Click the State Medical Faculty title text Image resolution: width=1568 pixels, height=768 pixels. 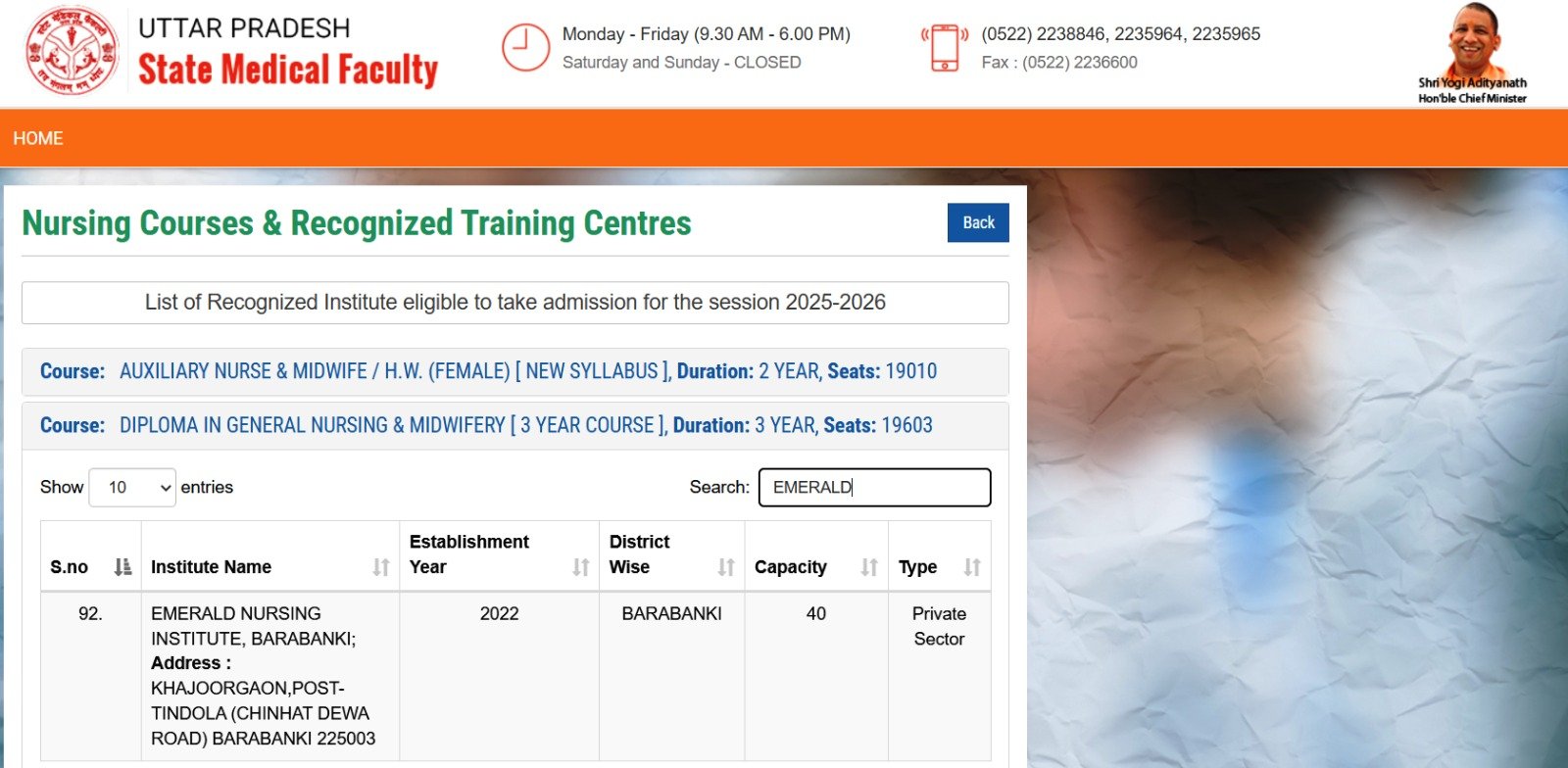(x=288, y=70)
